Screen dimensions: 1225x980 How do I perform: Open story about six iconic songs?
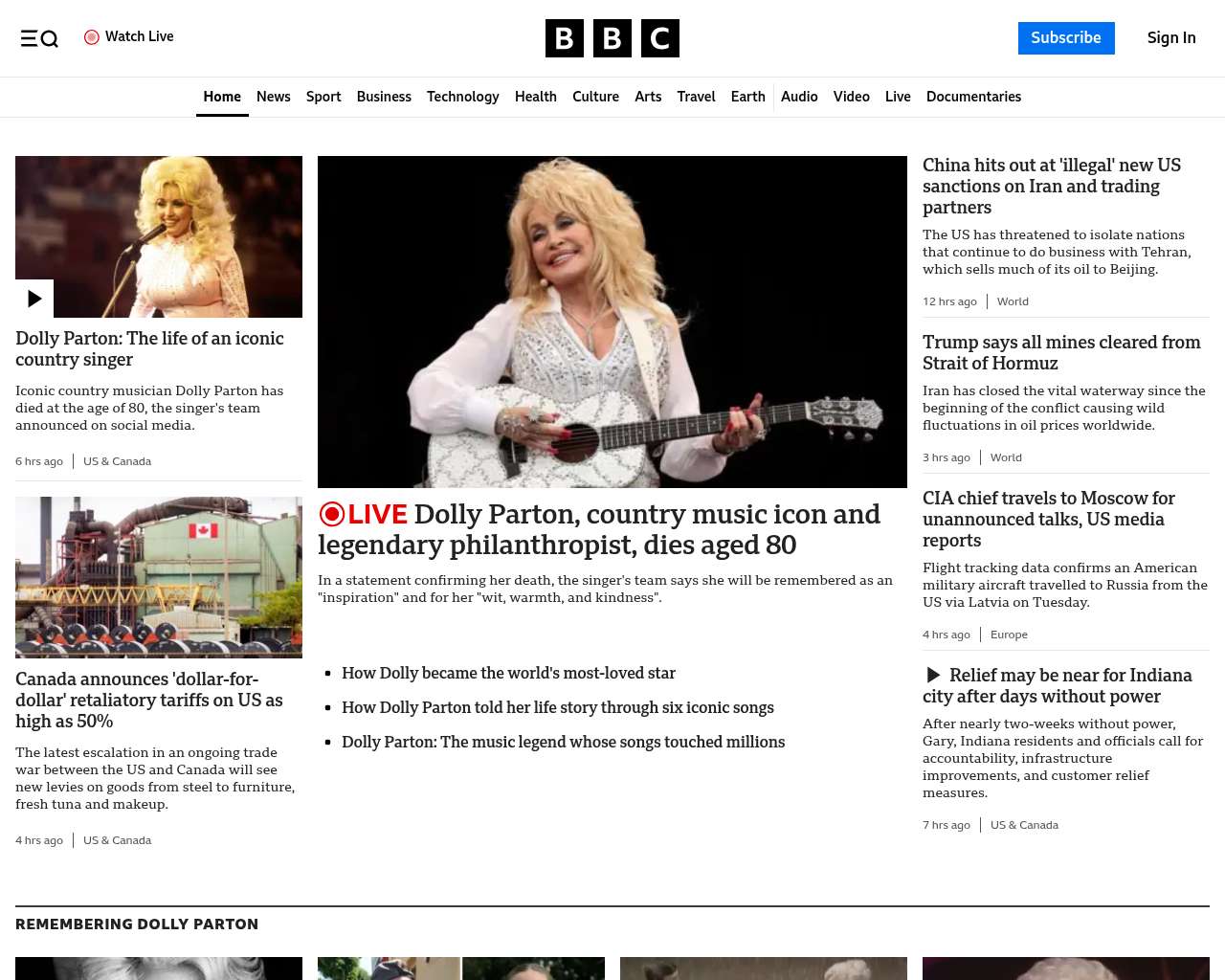pyautogui.click(x=558, y=707)
